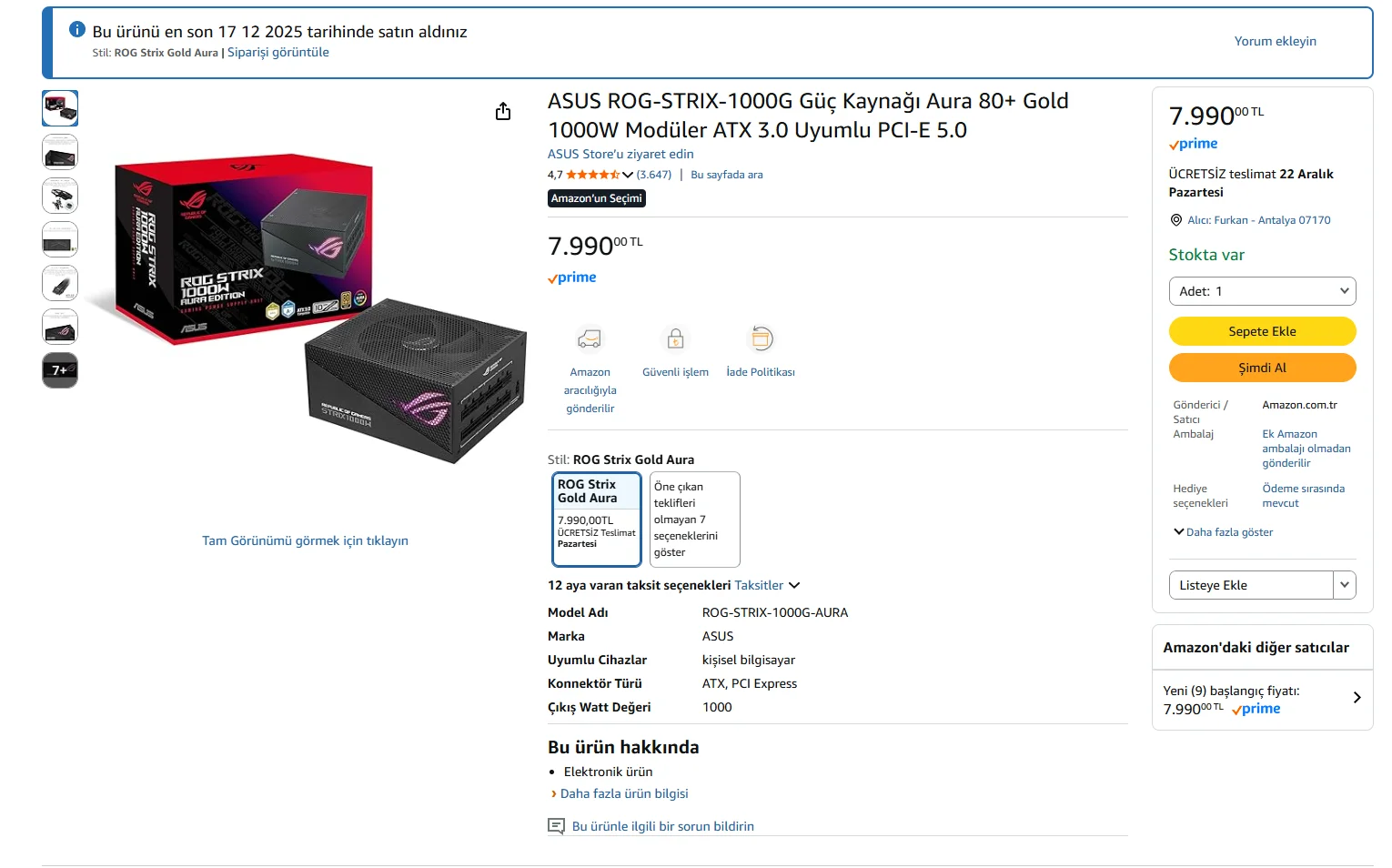
Task: Show the 7 other style options
Action: [x=695, y=519]
